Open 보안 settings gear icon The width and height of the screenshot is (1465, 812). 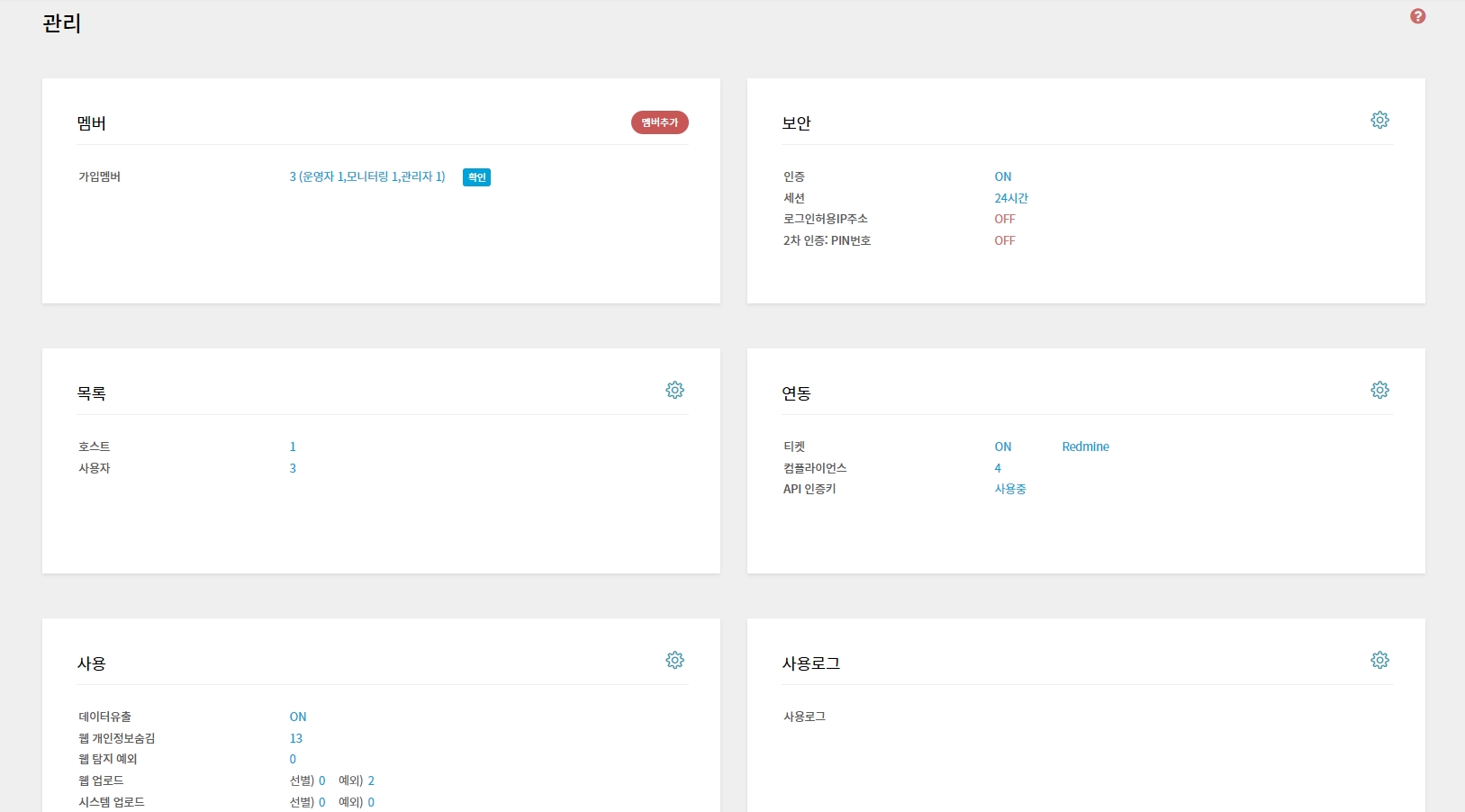[x=1379, y=120]
